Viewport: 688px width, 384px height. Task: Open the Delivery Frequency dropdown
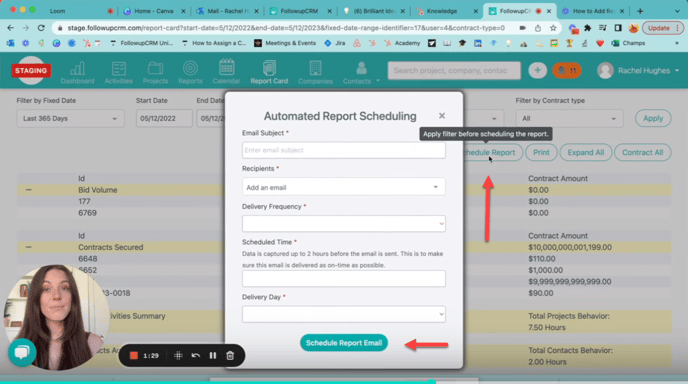click(344, 223)
